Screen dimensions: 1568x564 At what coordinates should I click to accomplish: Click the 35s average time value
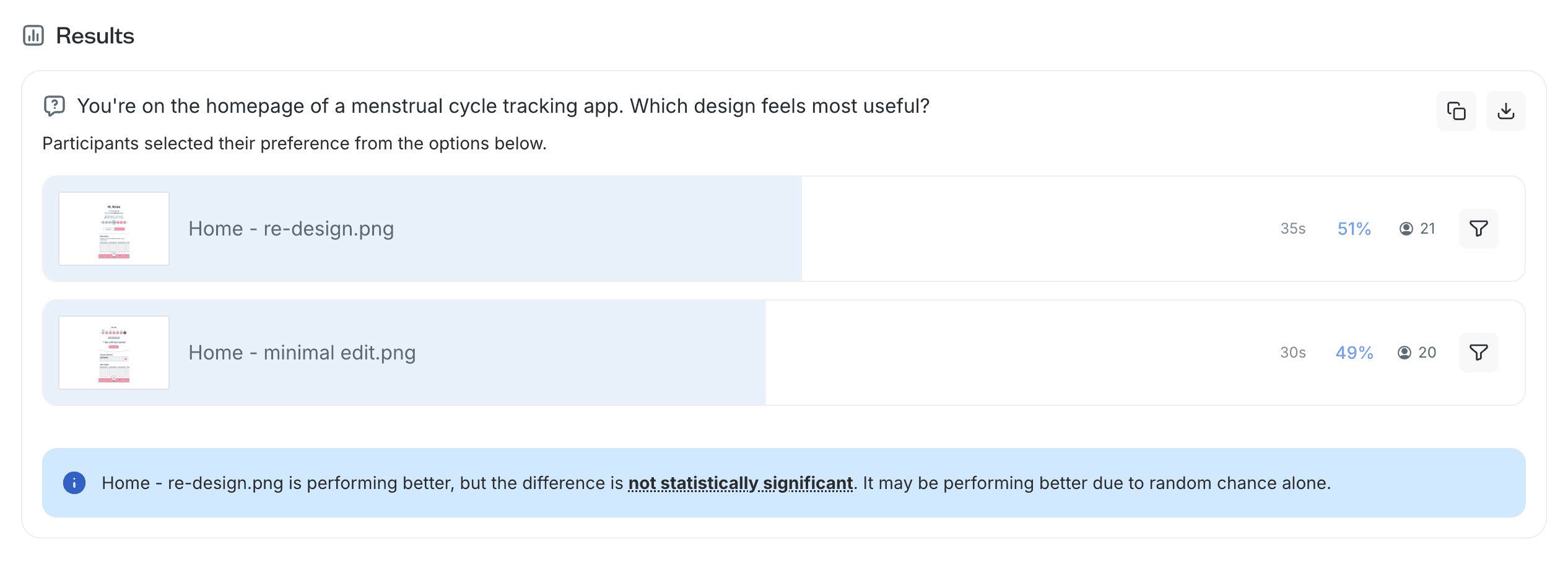coord(1292,229)
